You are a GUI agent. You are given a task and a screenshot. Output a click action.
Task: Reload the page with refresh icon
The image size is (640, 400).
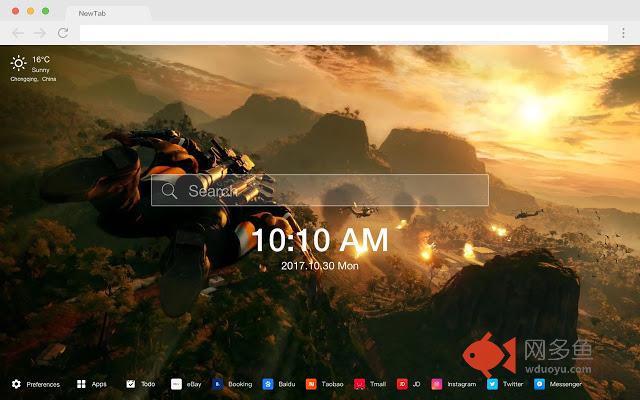click(63, 33)
